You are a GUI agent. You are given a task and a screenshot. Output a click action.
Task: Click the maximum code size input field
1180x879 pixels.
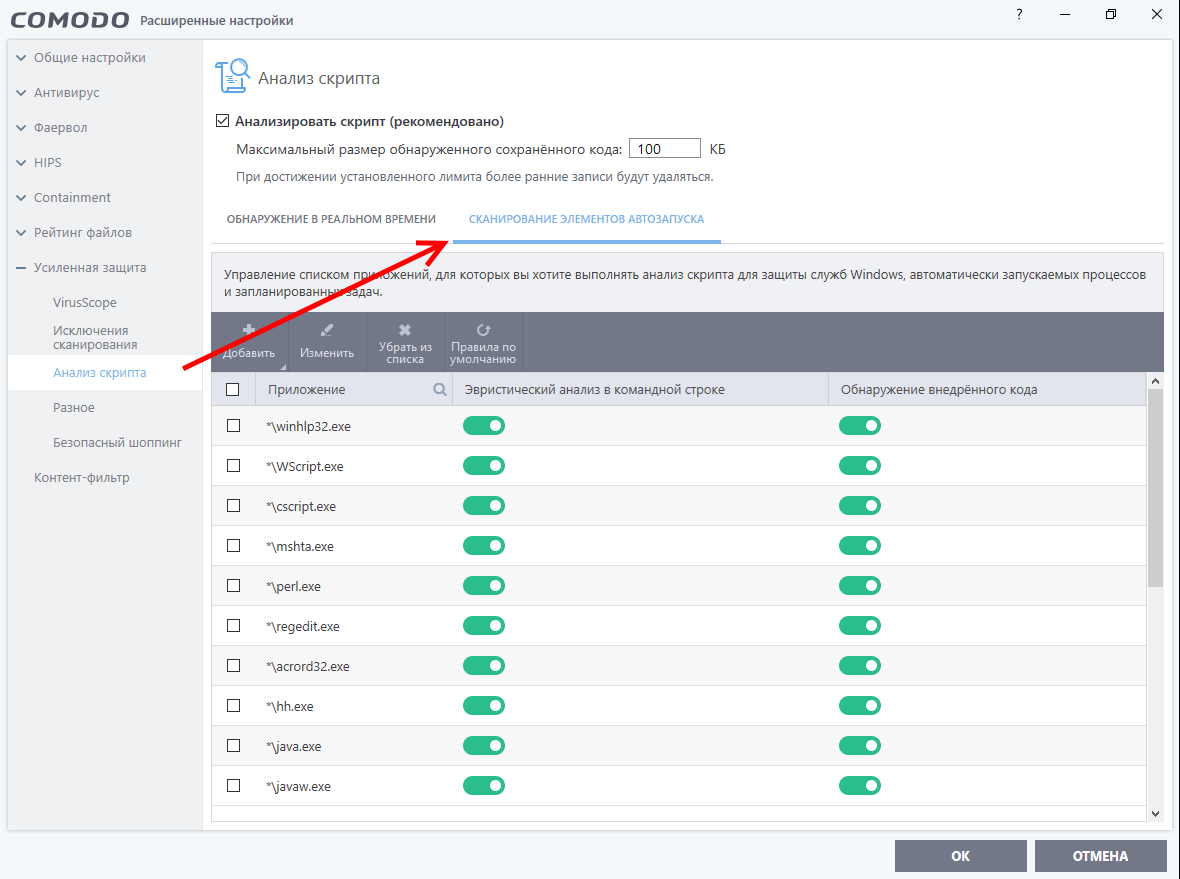(x=664, y=149)
